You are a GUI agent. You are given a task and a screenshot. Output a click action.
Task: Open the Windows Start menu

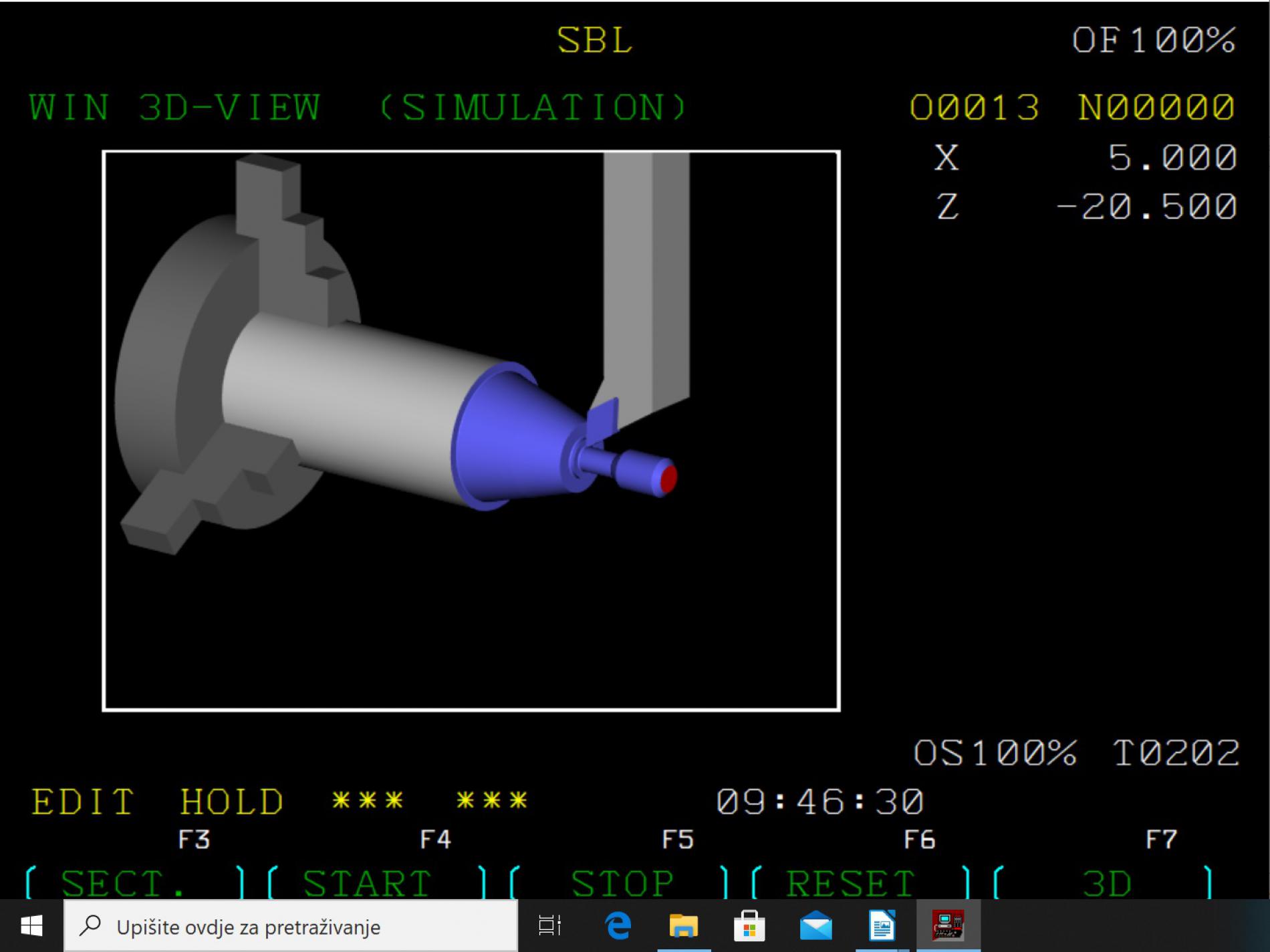coord(31,927)
